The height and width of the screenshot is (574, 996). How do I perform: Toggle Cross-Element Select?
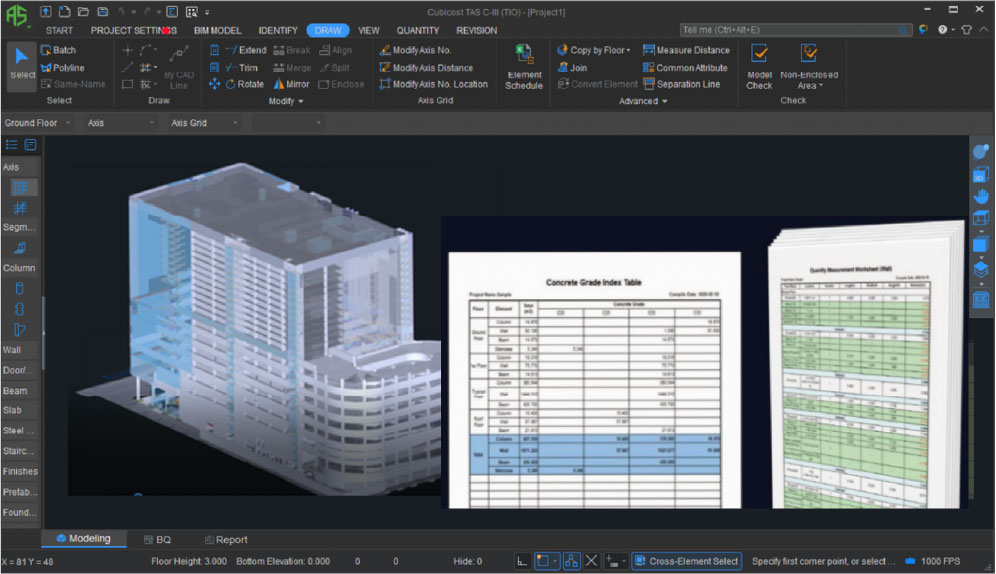(687, 561)
